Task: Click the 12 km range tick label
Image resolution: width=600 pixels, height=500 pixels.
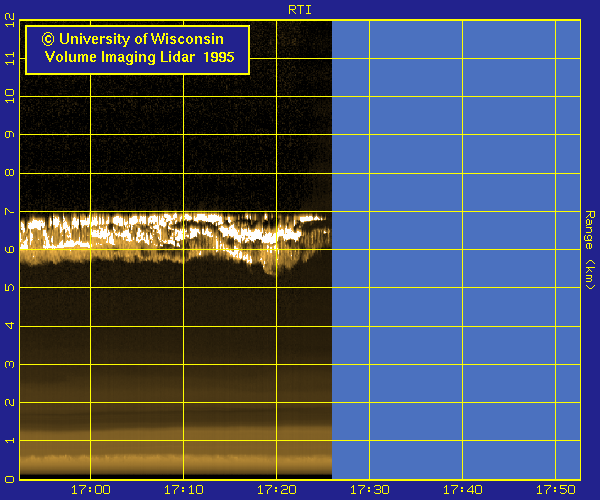Action: [10, 20]
